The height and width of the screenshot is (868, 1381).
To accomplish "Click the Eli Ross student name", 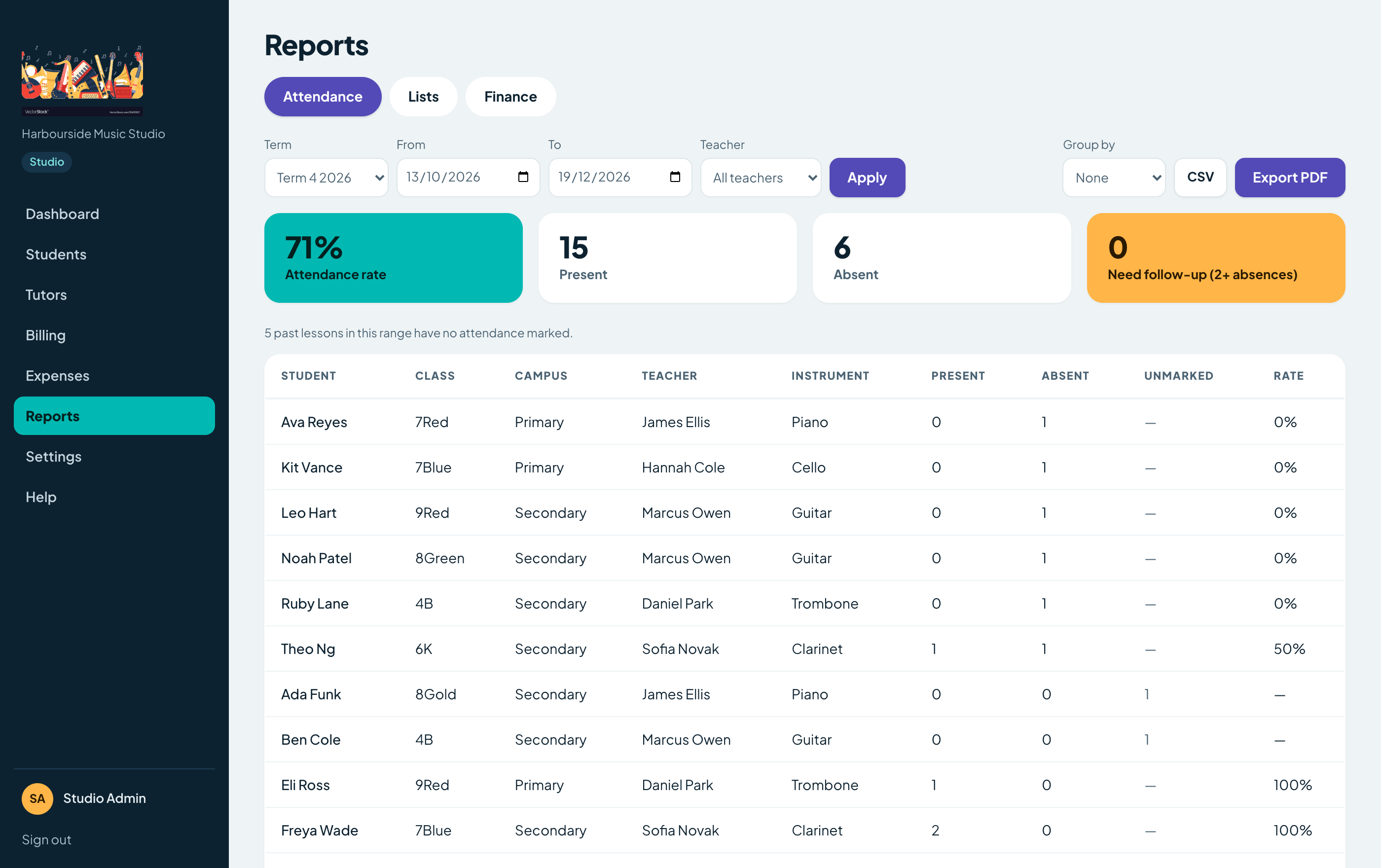I will pyautogui.click(x=305, y=786).
